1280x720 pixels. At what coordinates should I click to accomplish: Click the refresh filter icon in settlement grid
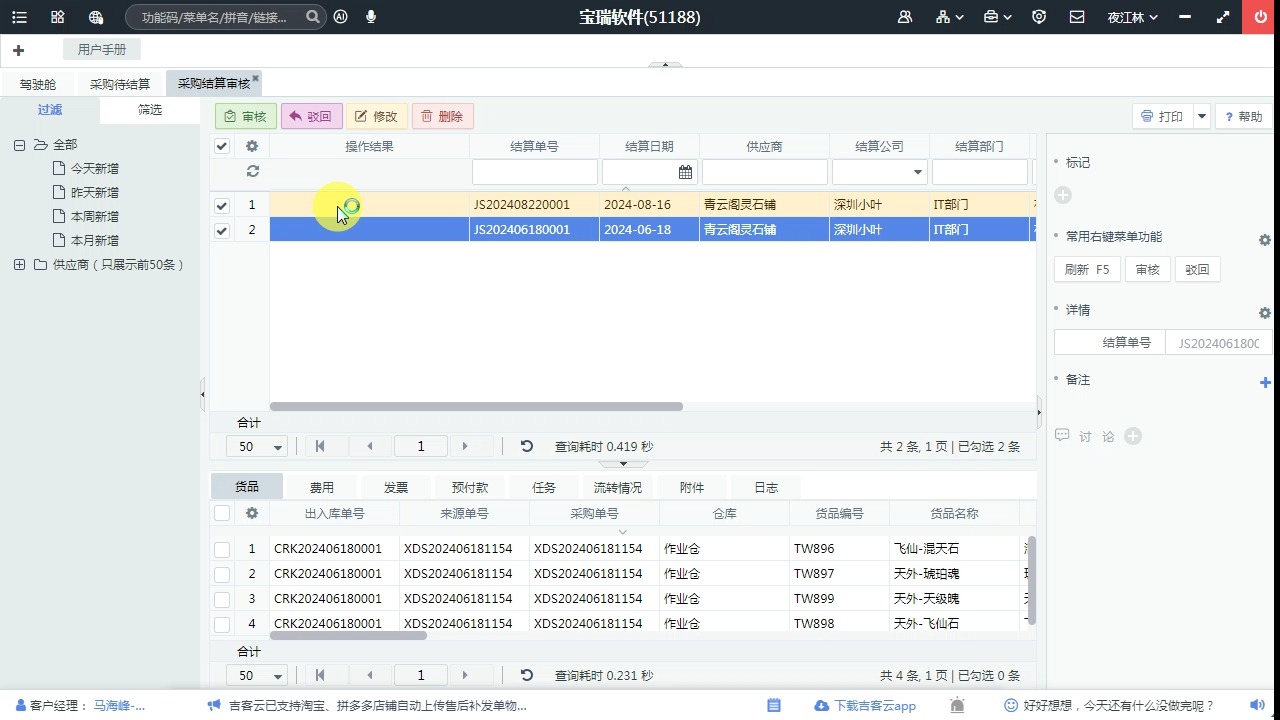tap(253, 172)
